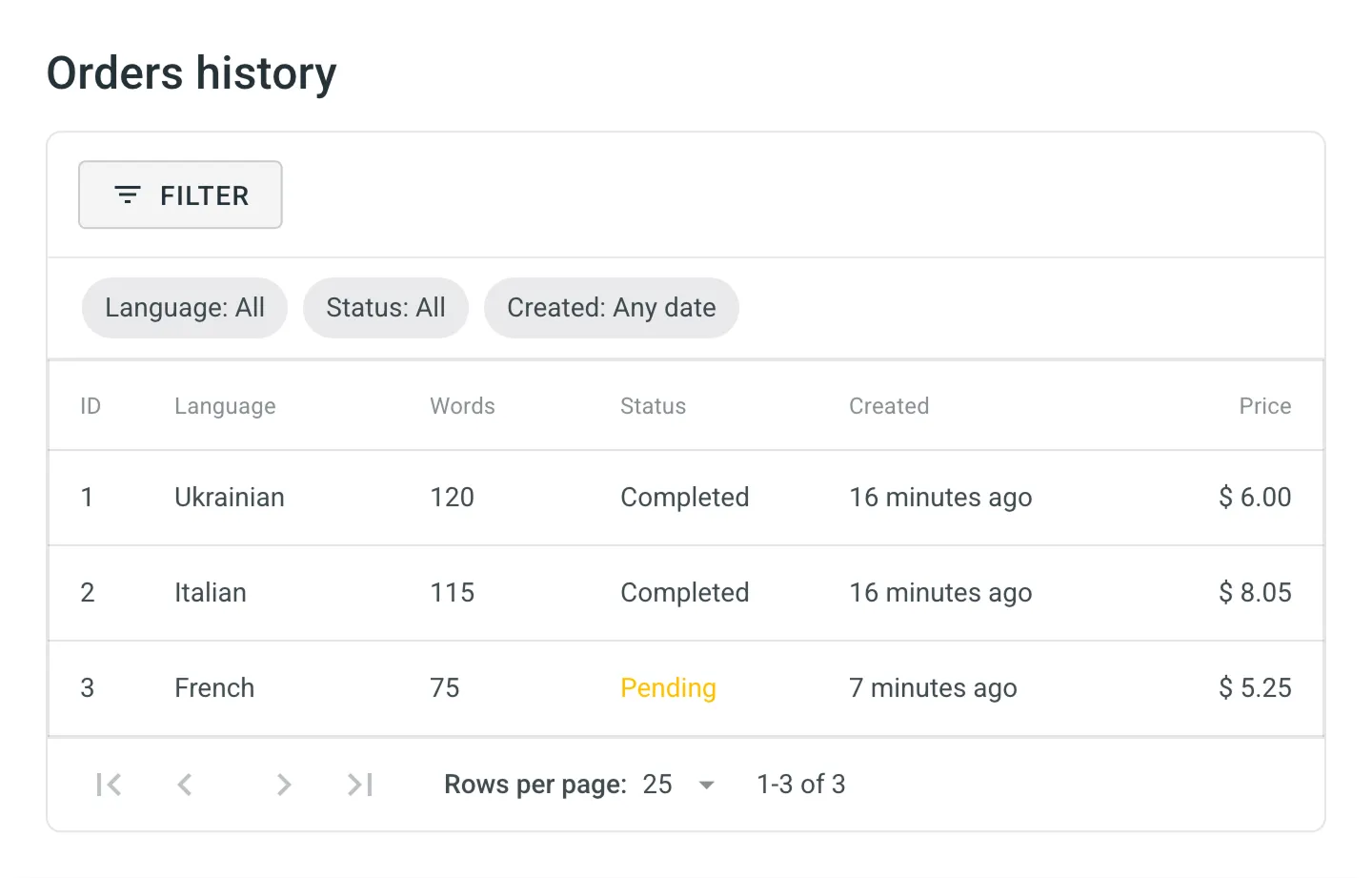Click the Words column header
1372x878 pixels.
click(462, 405)
